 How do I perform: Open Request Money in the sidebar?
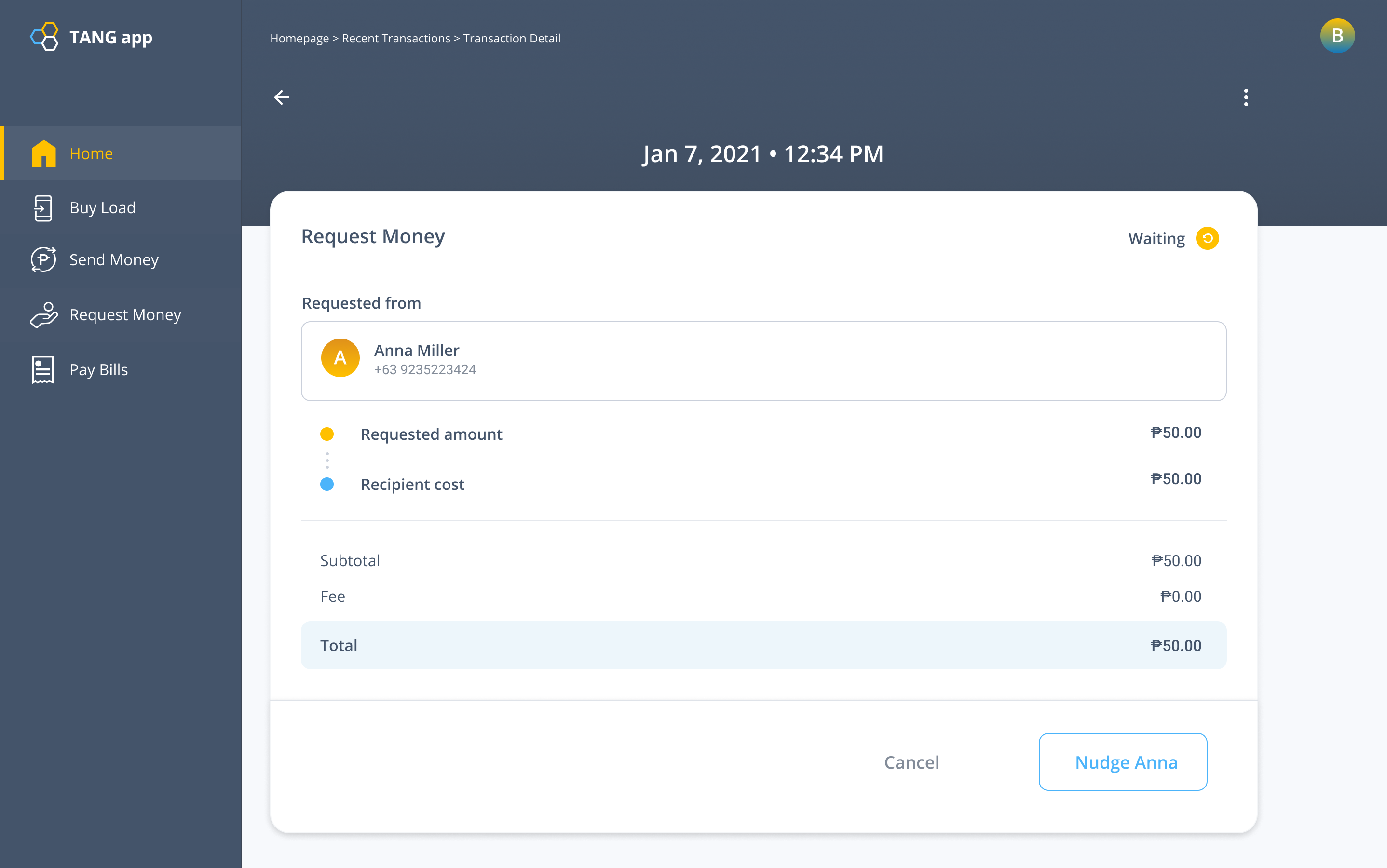[x=121, y=314]
